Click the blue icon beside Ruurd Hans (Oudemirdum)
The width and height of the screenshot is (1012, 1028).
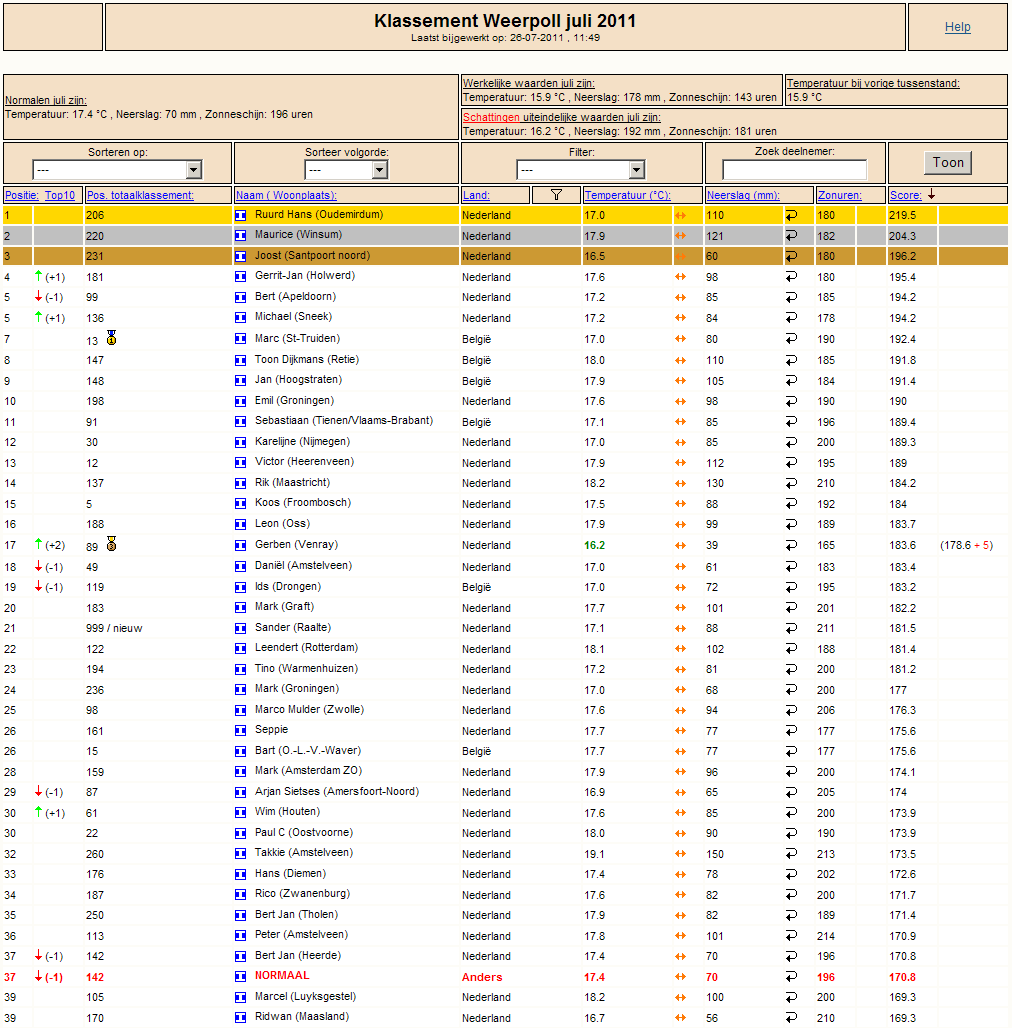[241, 215]
